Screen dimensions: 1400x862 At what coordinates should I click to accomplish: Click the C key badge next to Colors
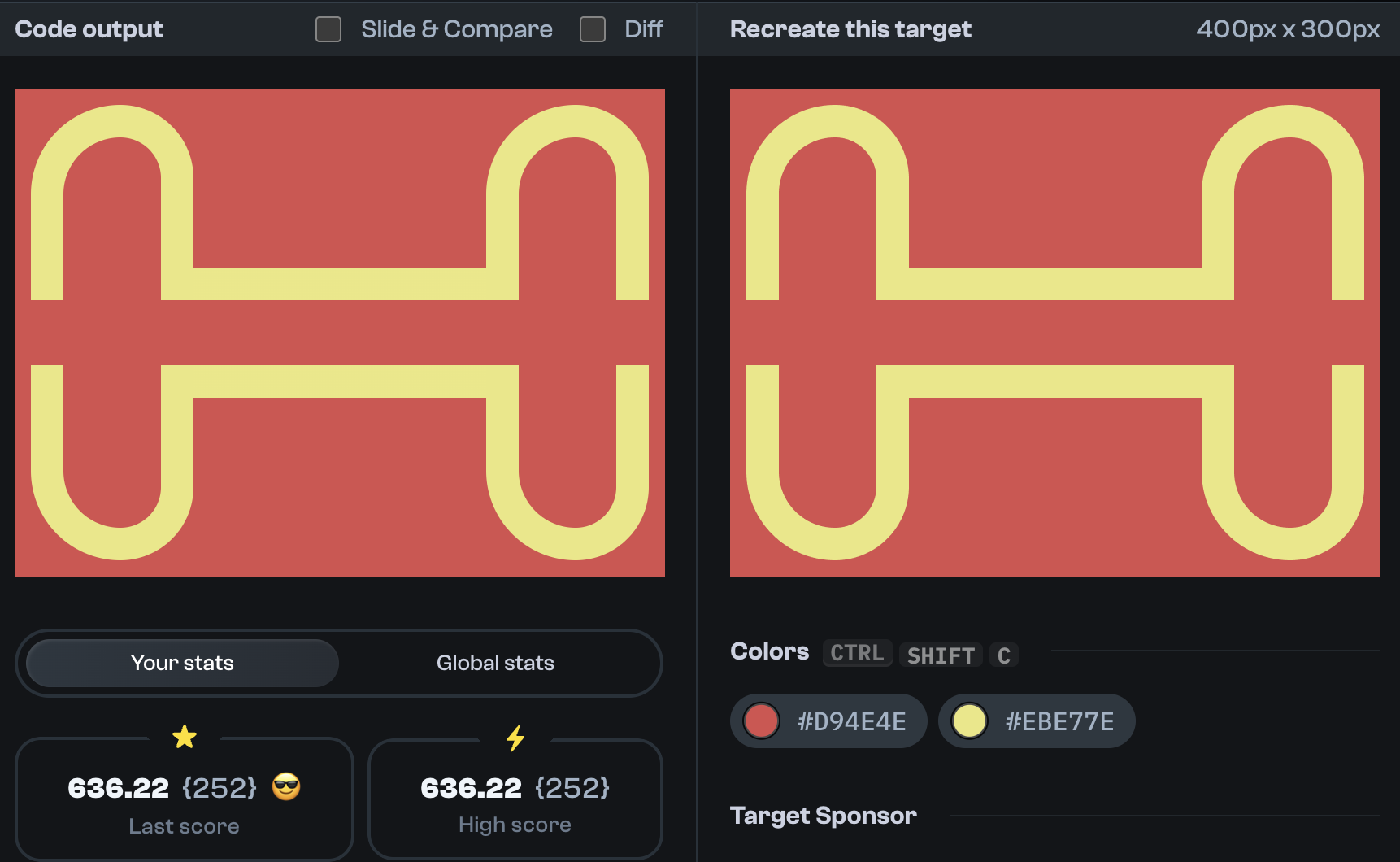(x=1004, y=655)
